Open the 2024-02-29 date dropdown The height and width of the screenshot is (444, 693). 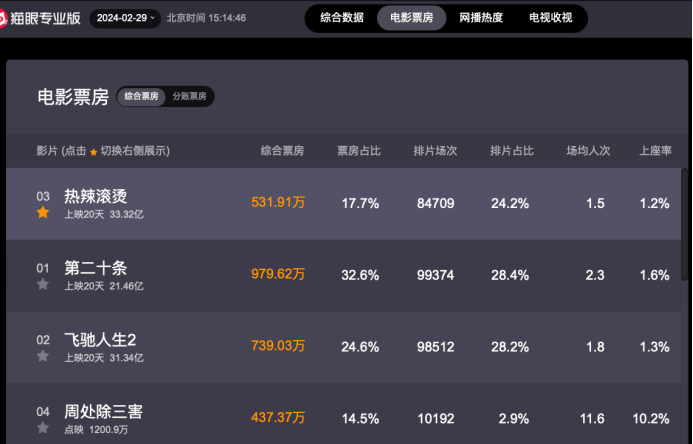(x=125, y=18)
